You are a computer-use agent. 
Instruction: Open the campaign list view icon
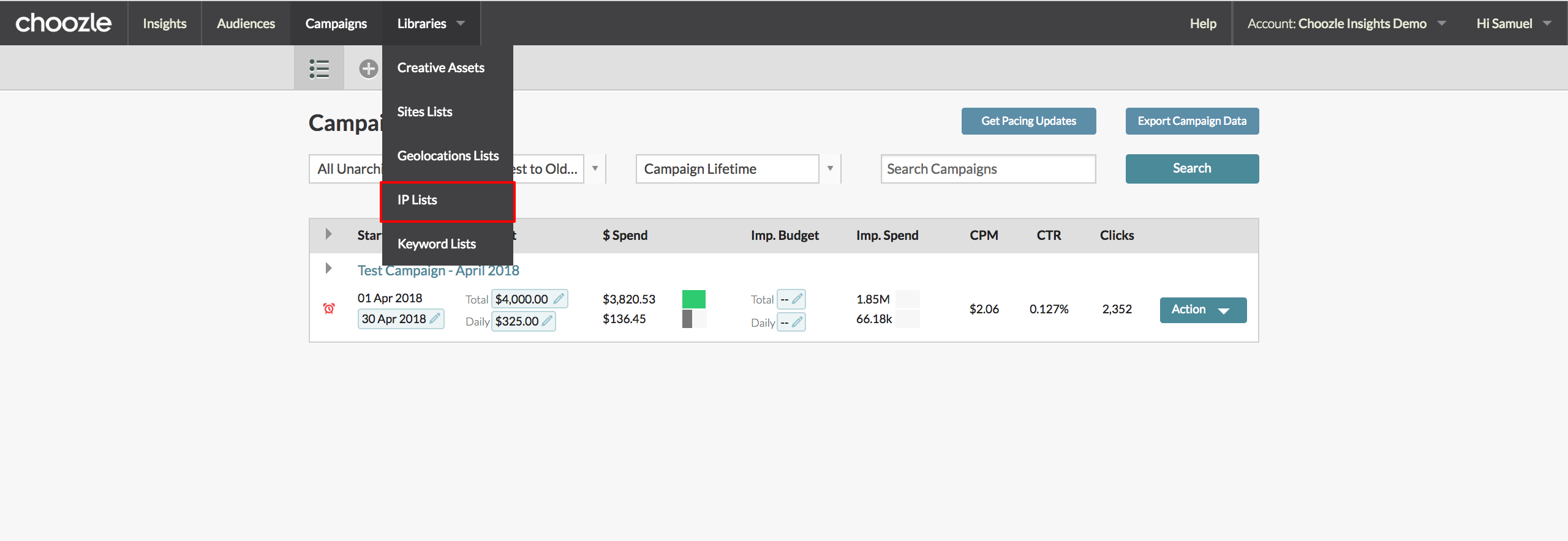(319, 69)
